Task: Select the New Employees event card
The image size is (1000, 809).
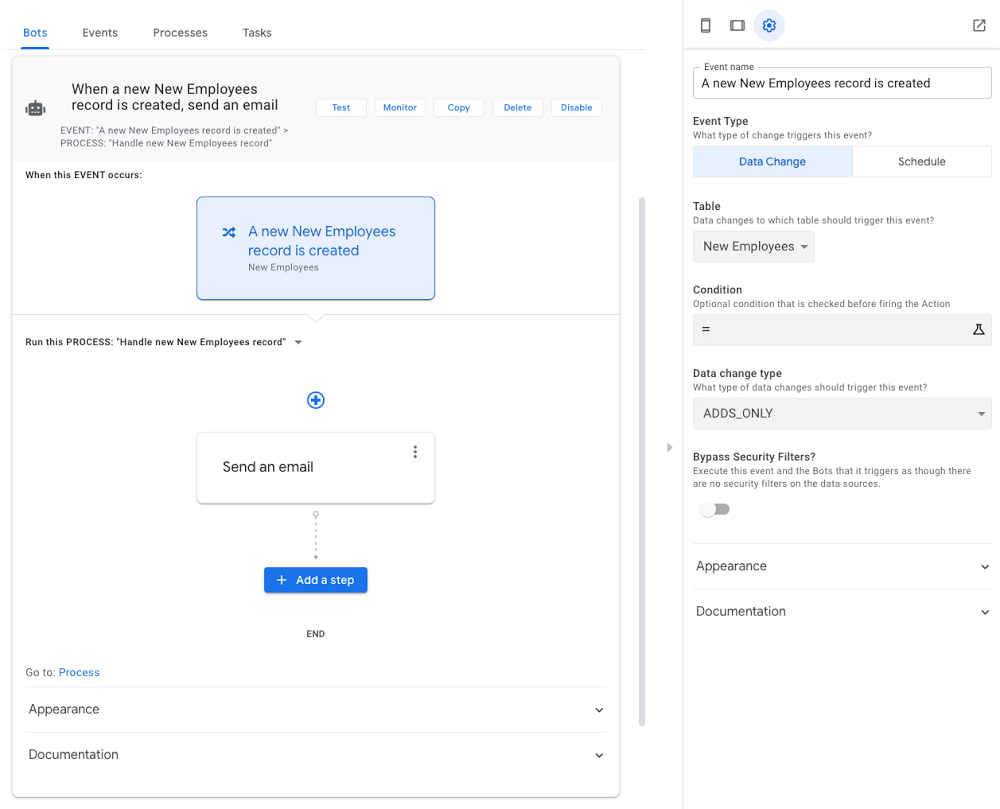Action: tap(316, 248)
